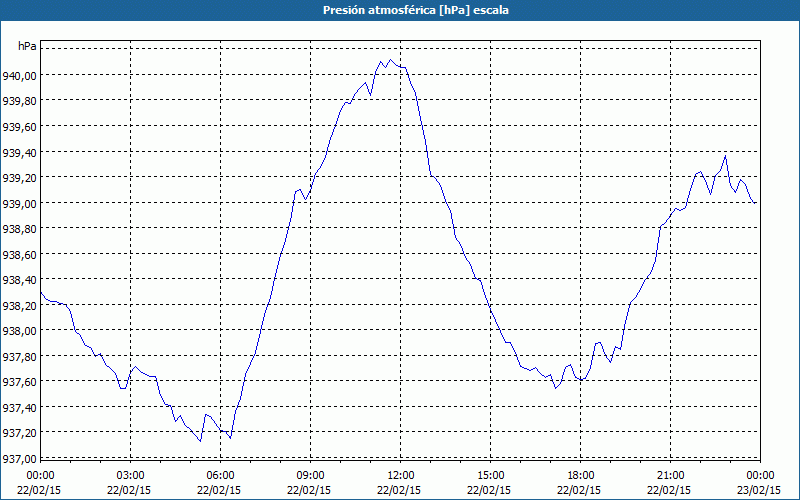Click the 'hPa' unit label
The height and width of the screenshot is (500, 800).
tap(27, 46)
